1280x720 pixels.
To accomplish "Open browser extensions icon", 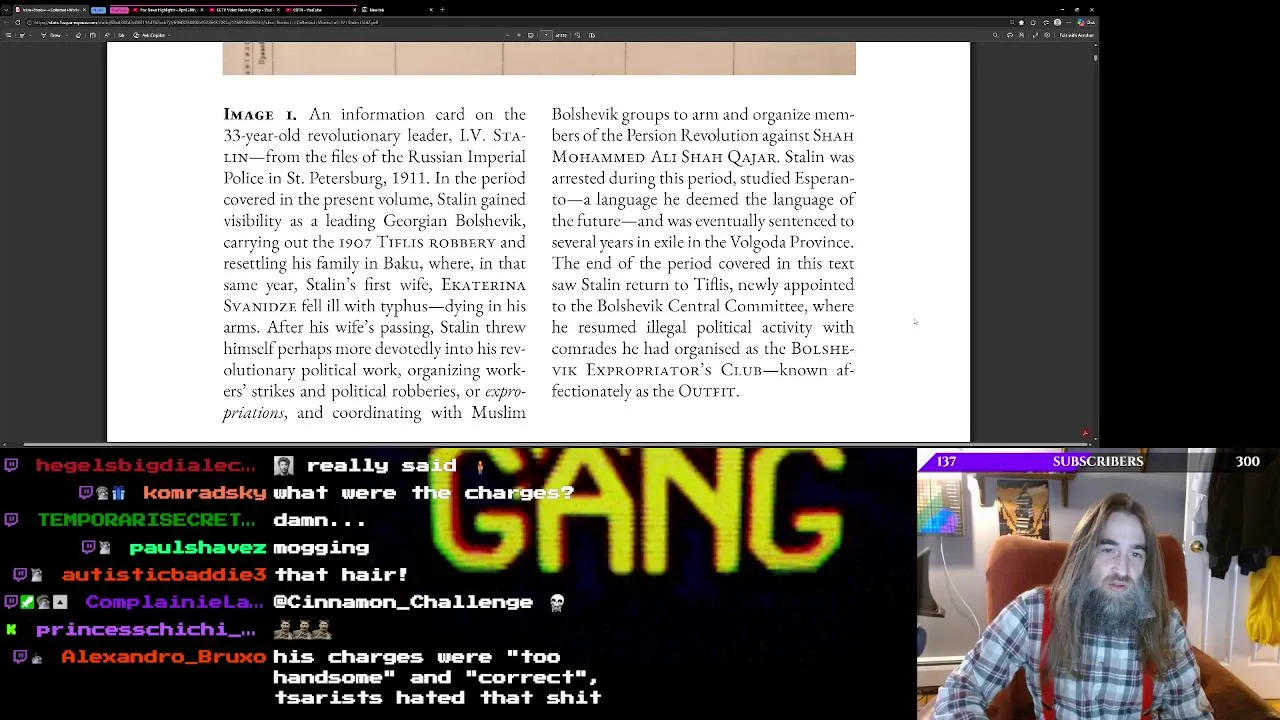I will 1033,22.
